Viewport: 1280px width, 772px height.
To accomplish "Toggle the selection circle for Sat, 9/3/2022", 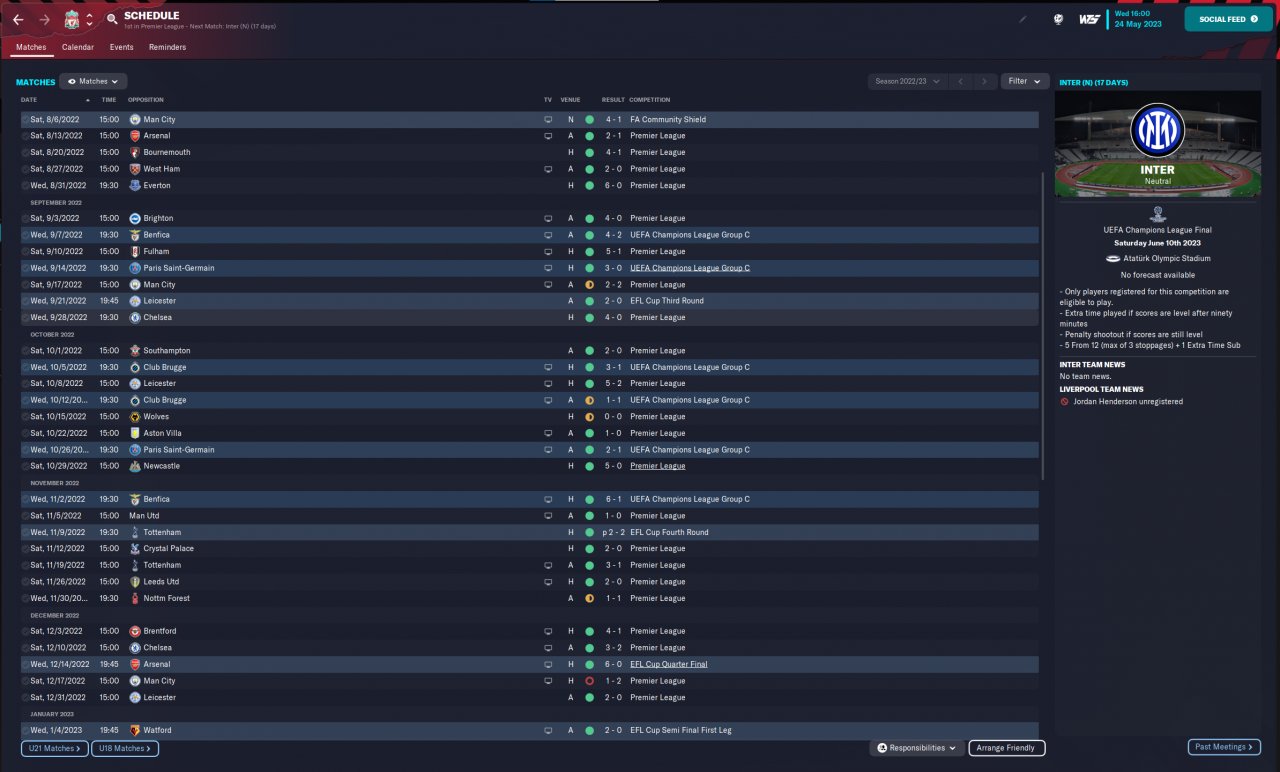I will [x=25, y=218].
